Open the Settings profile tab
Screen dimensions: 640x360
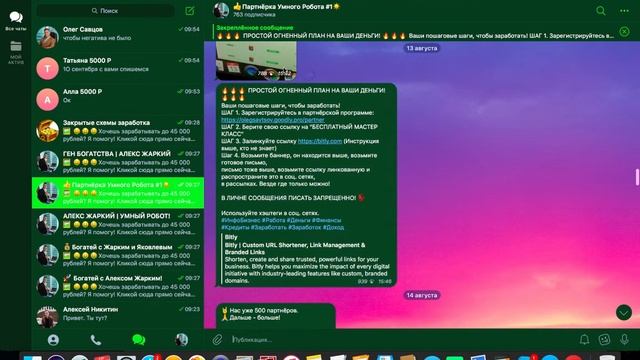(181, 340)
